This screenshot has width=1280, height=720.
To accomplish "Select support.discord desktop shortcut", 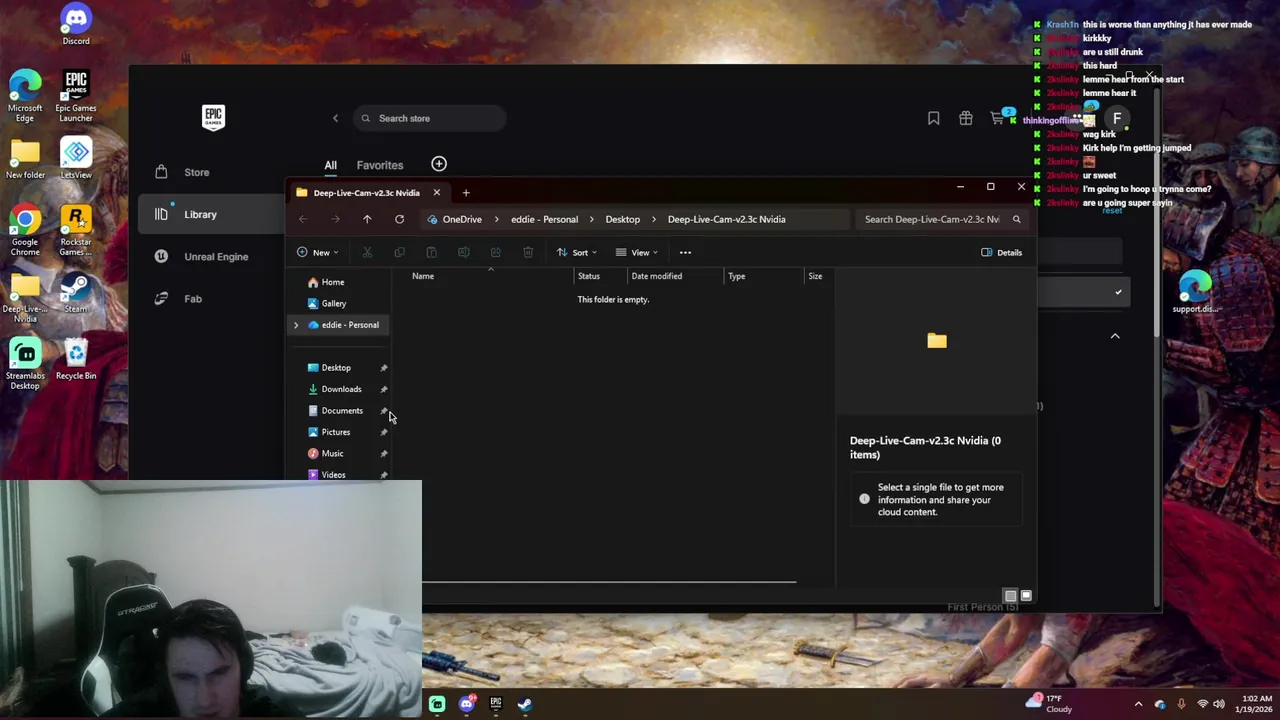I will (1195, 293).
